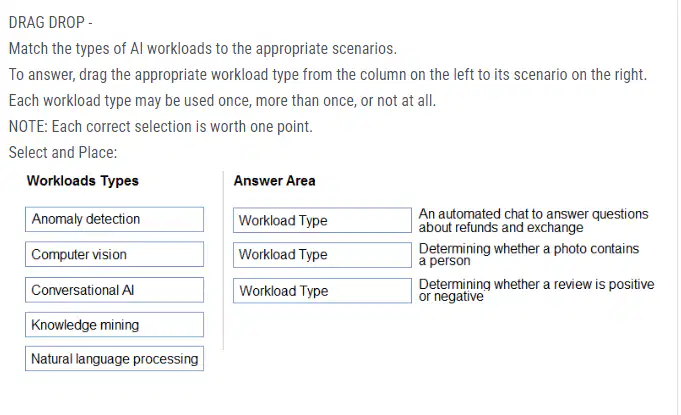
Task: Click the used once, more than once line
Action: (x=222, y=100)
